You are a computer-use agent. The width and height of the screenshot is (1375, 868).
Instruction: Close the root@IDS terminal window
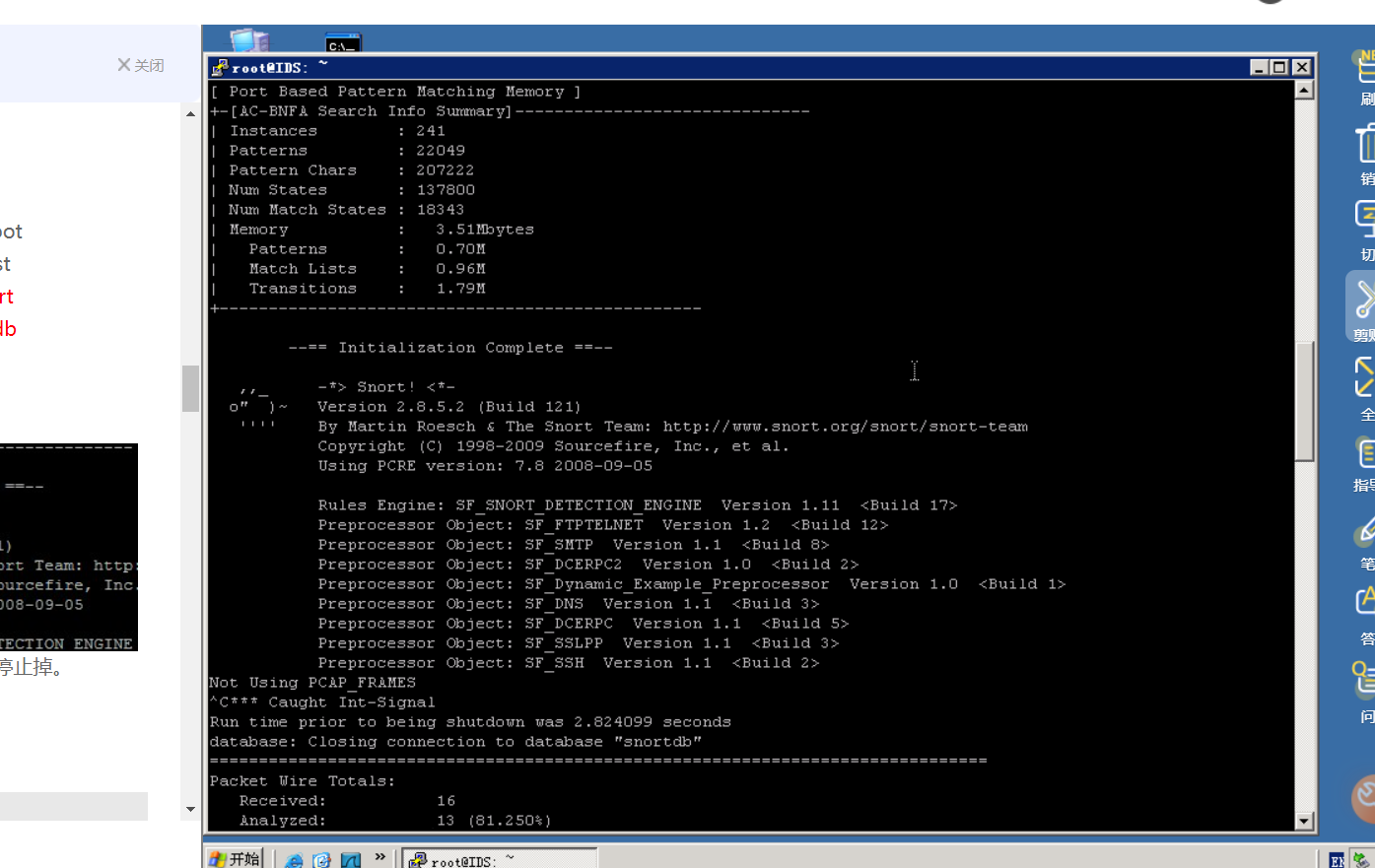(1301, 67)
